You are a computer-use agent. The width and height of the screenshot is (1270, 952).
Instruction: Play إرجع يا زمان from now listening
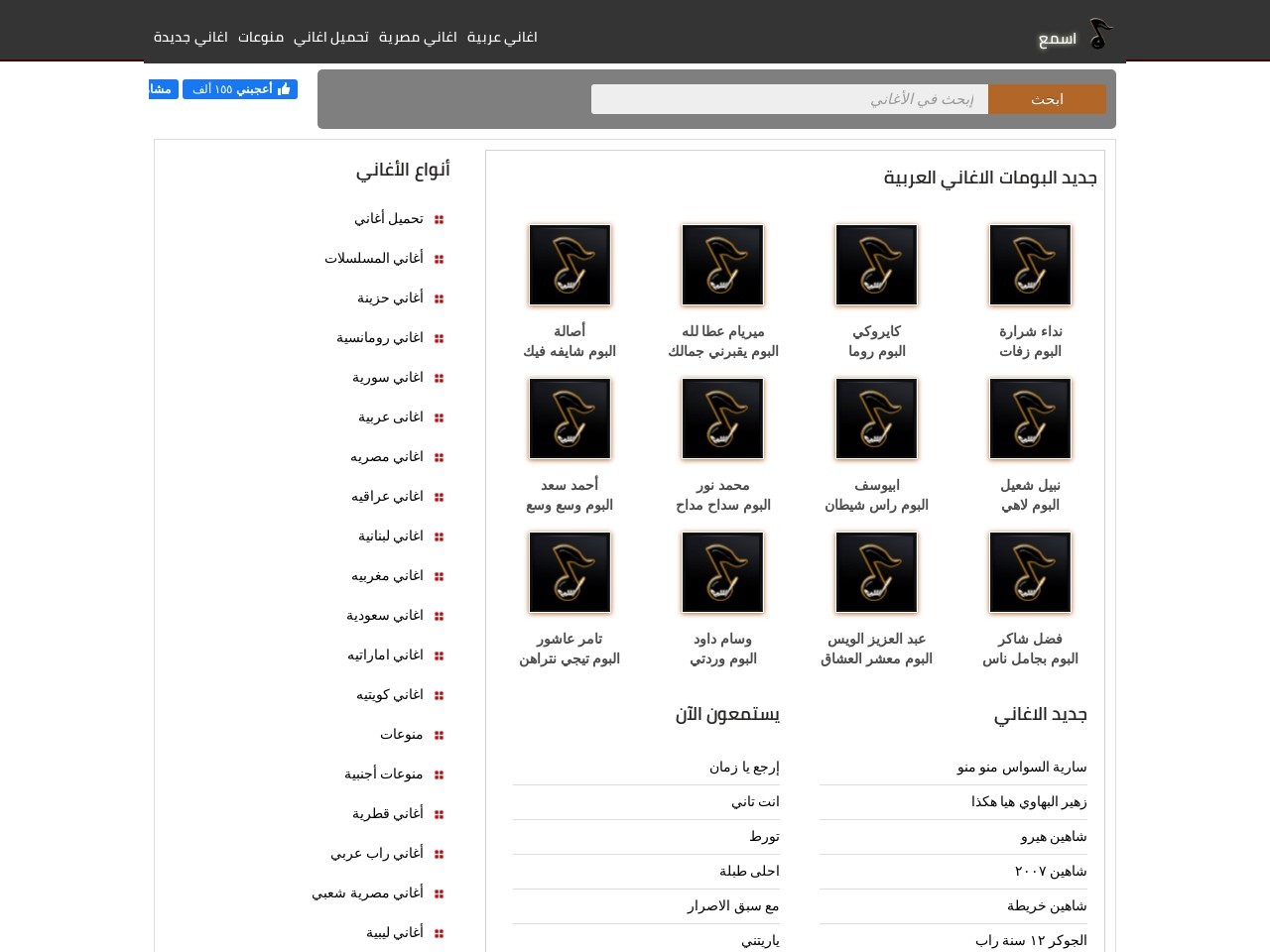[x=744, y=767]
